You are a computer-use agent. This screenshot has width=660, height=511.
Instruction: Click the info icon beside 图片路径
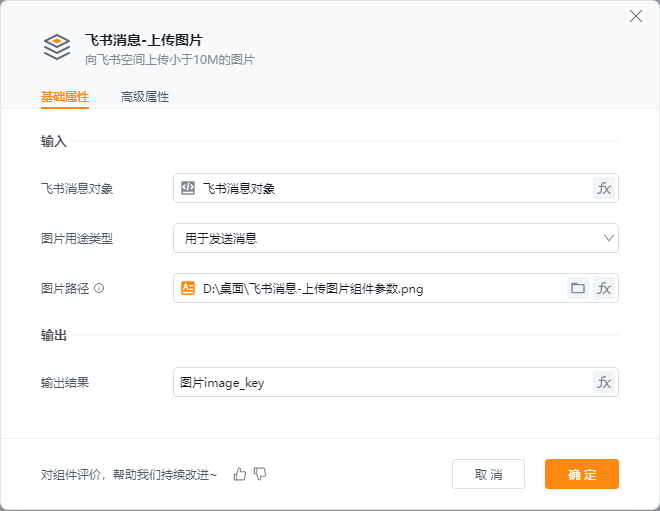coord(99,288)
